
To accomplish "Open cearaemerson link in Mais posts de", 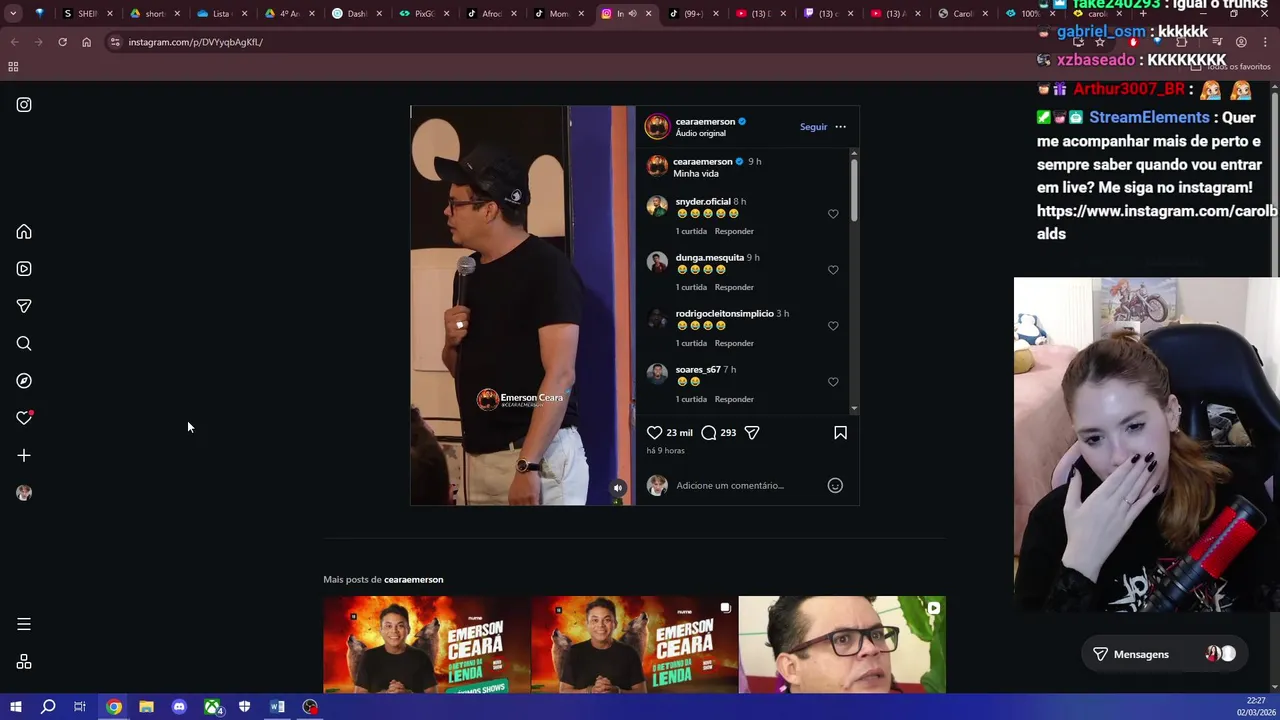I will pos(413,580).
